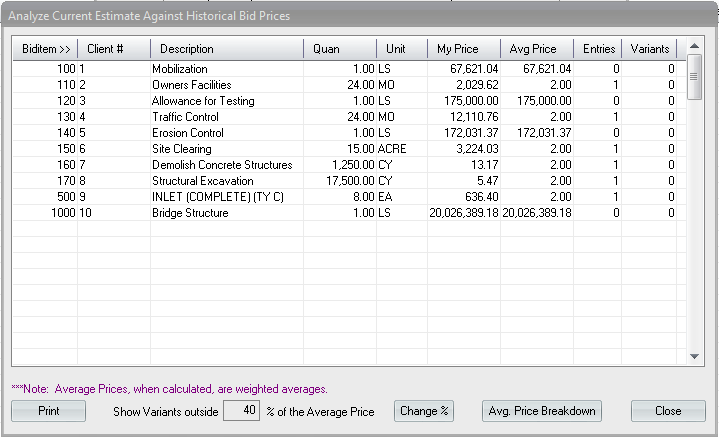Click the Client # column header
Image resolution: width=719 pixels, height=437 pixels.
click(114, 49)
